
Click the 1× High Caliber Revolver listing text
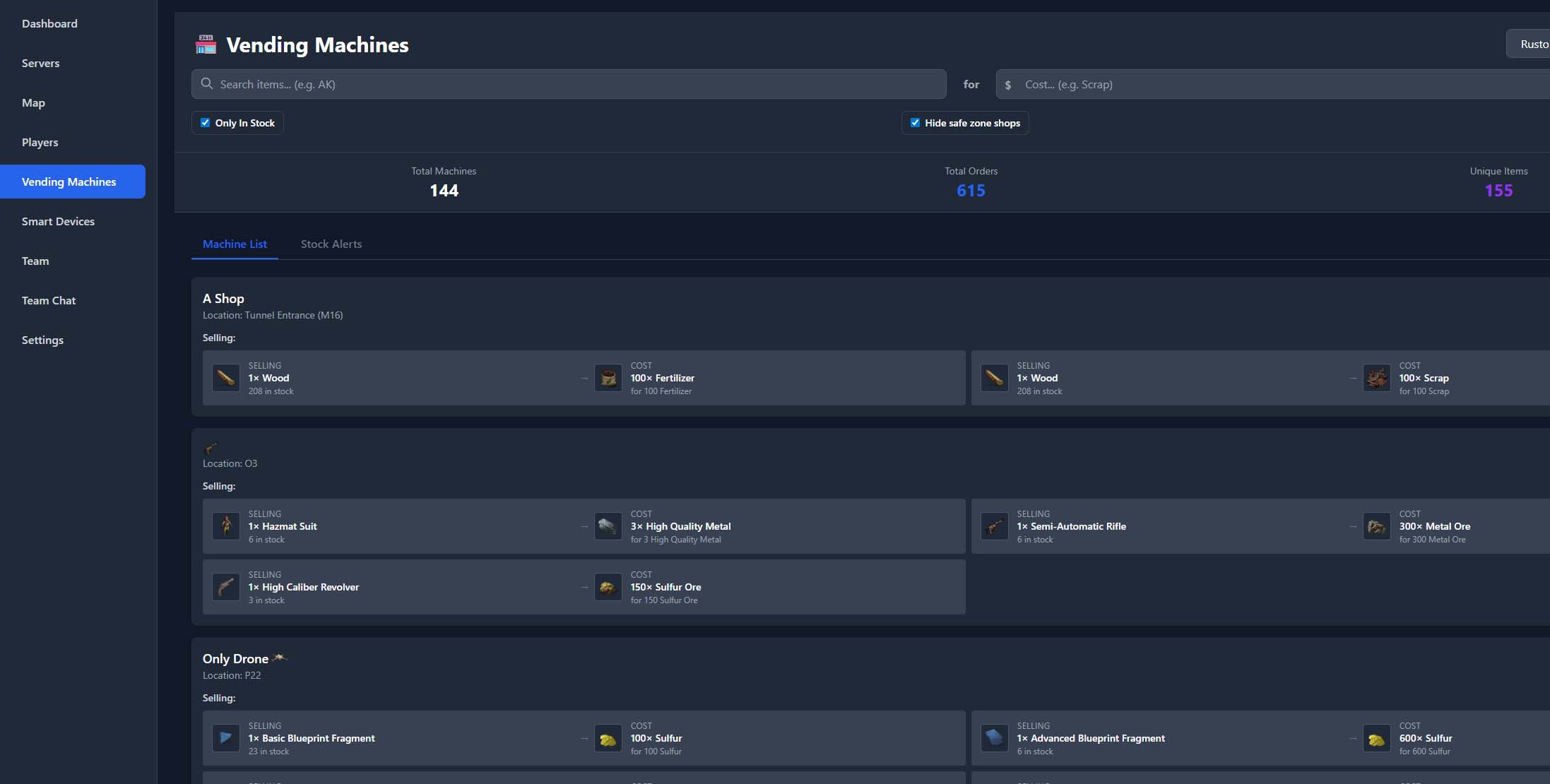click(304, 587)
